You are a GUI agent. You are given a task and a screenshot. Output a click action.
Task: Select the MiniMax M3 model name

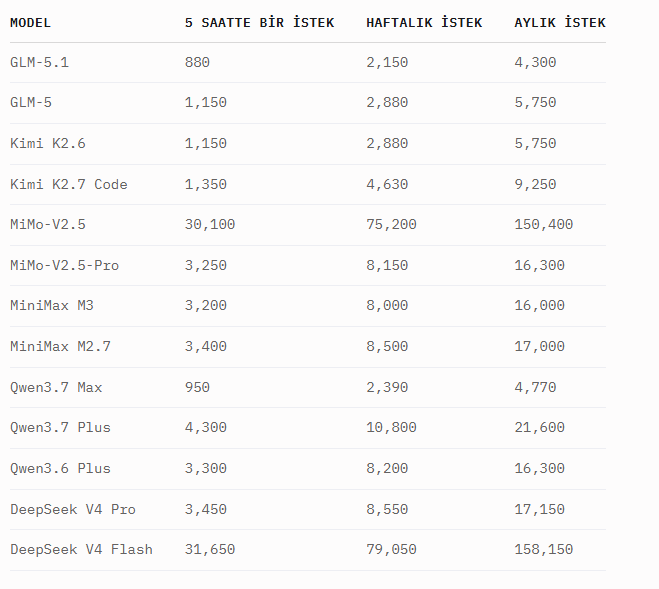pos(52,305)
